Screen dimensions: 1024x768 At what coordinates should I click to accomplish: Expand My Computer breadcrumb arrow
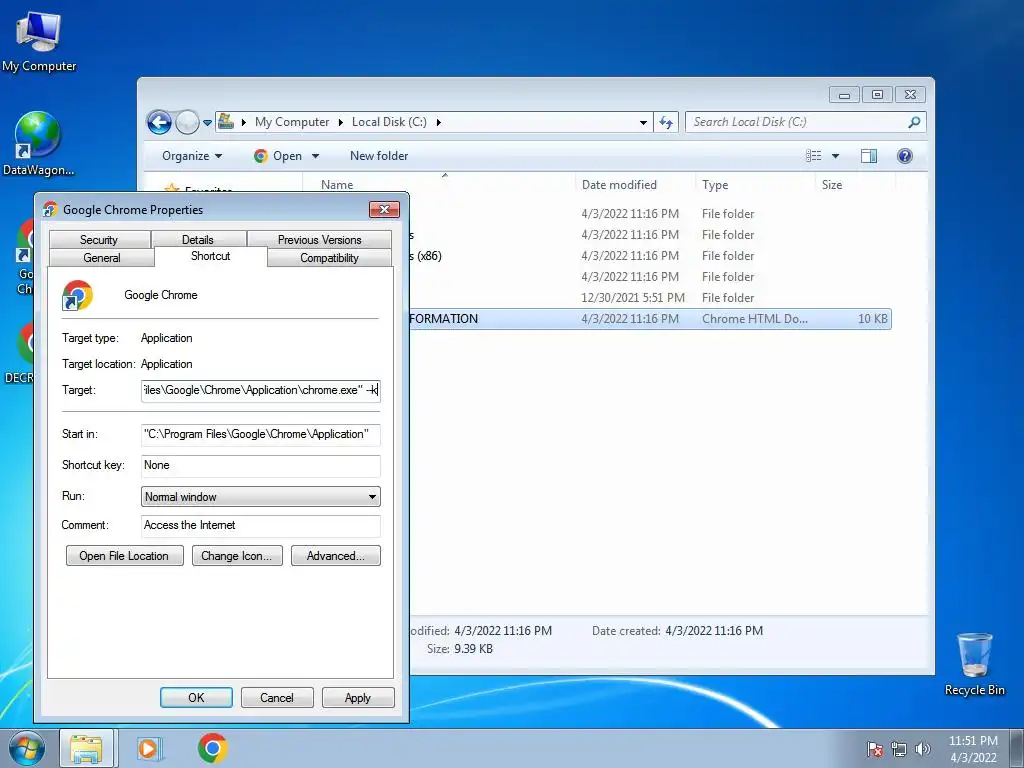click(341, 122)
